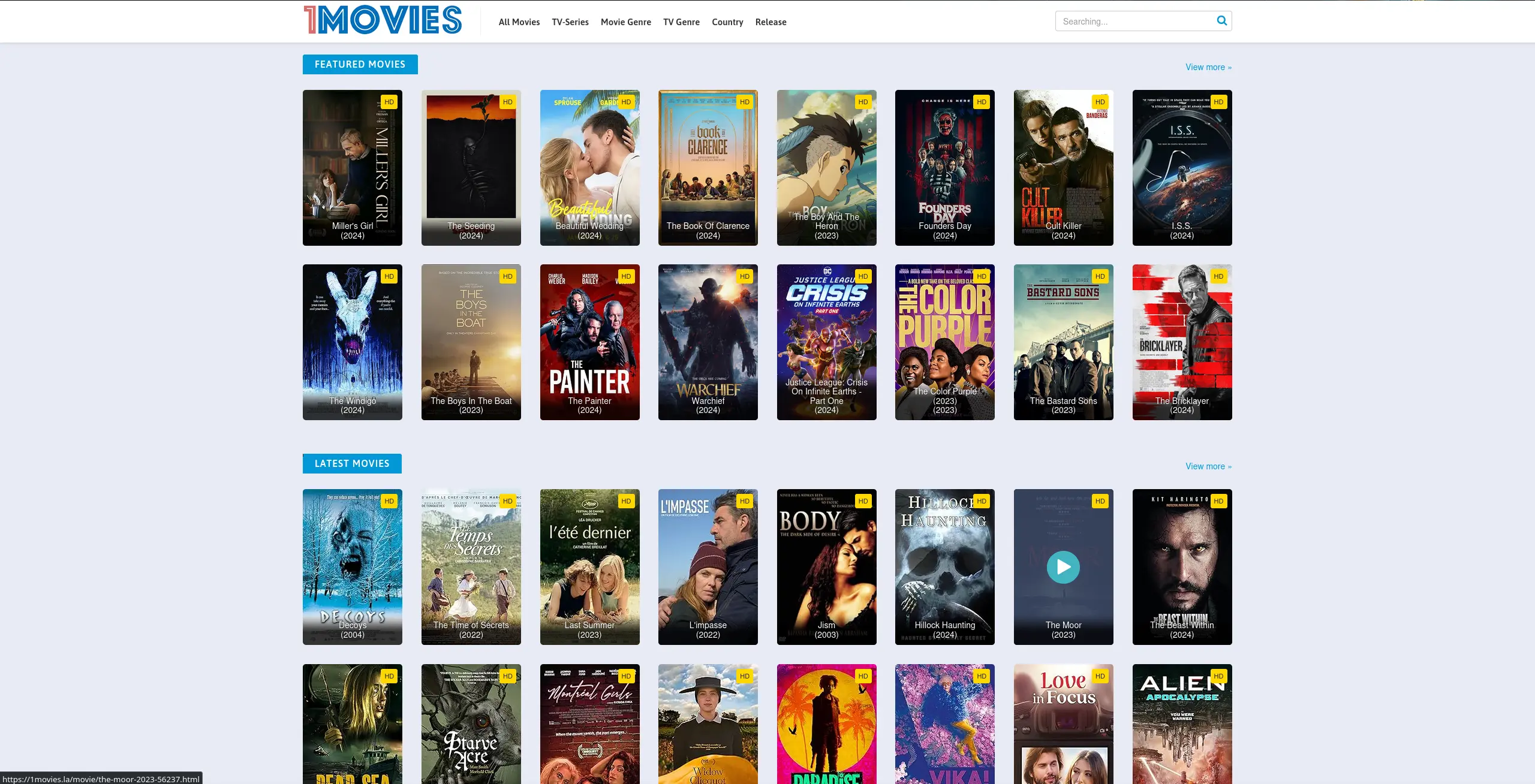This screenshot has height=784, width=1535.
Task: Click HD badge on Miller's Girl
Action: coord(389,102)
